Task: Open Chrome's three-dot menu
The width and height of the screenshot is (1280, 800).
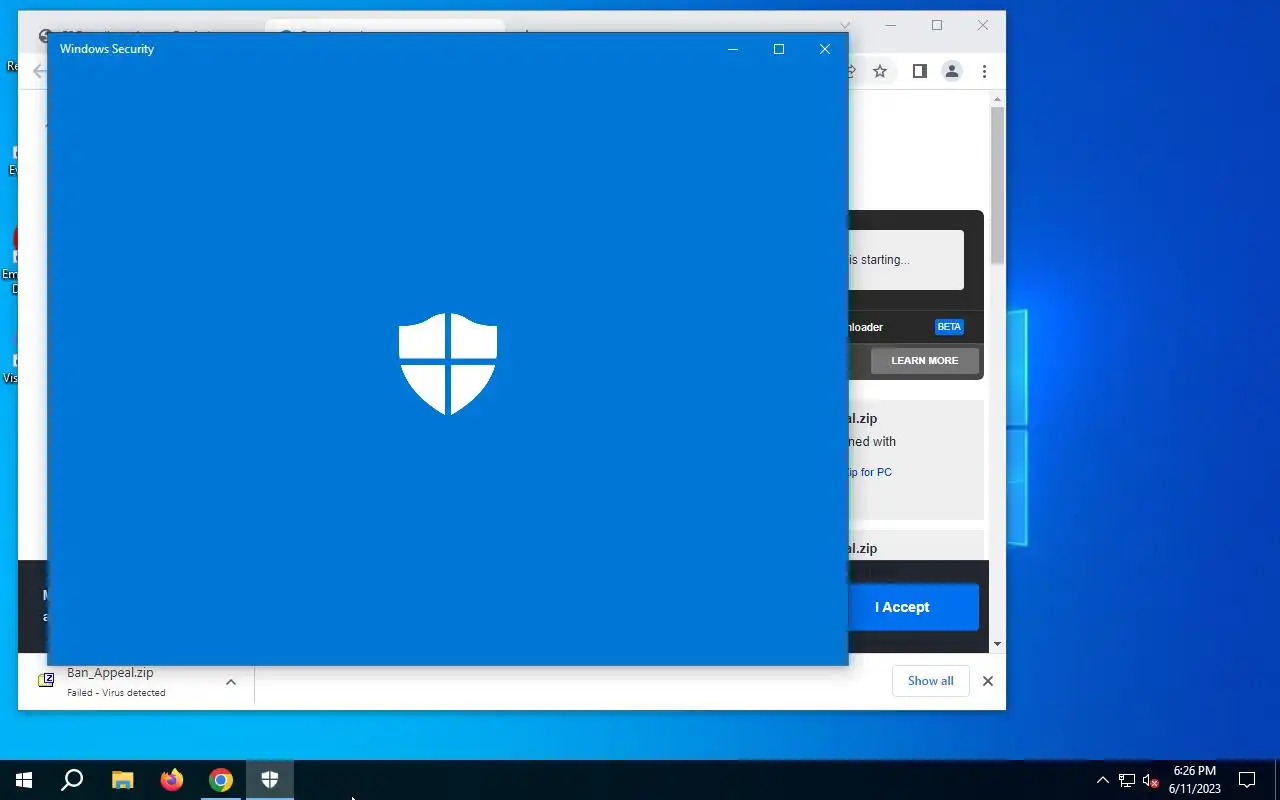Action: (x=984, y=71)
